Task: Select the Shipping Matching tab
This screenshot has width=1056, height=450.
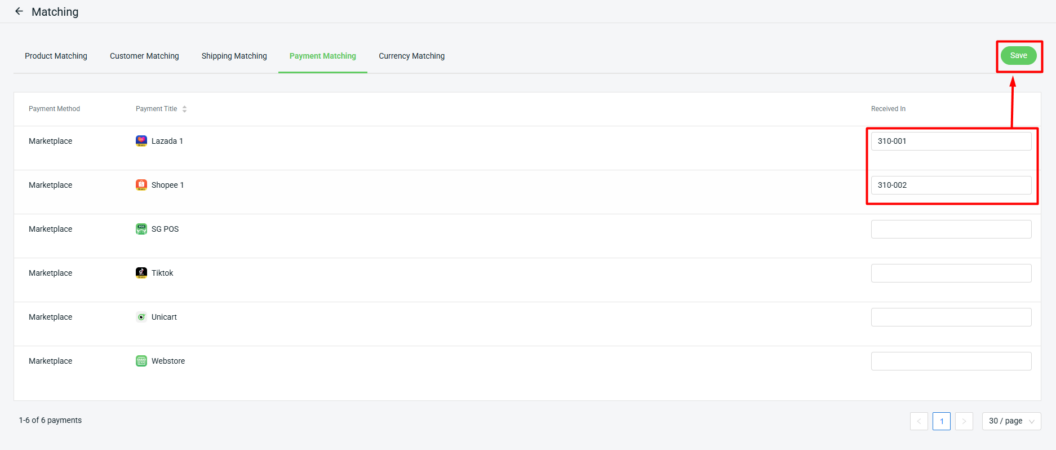Action: [x=234, y=56]
